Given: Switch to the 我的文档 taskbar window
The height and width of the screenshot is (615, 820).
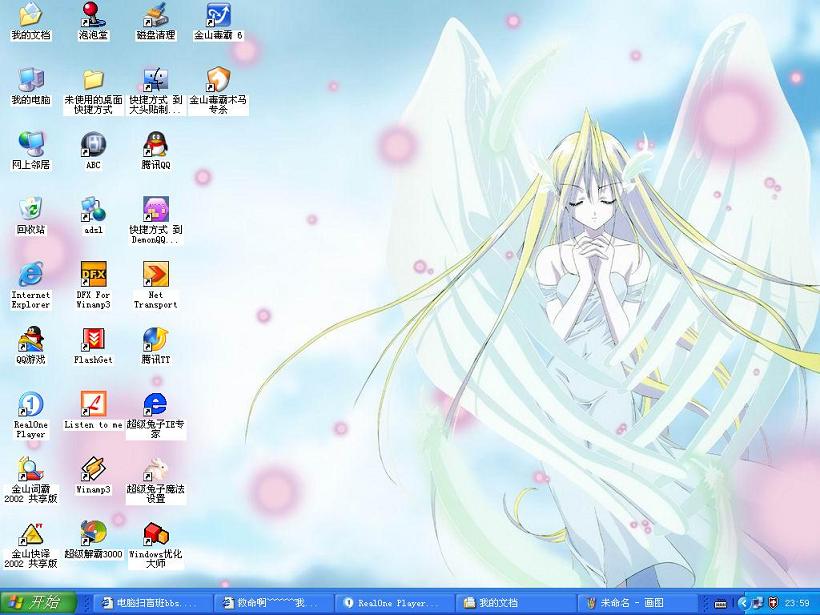Looking at the screenshot, I should 515,603.
